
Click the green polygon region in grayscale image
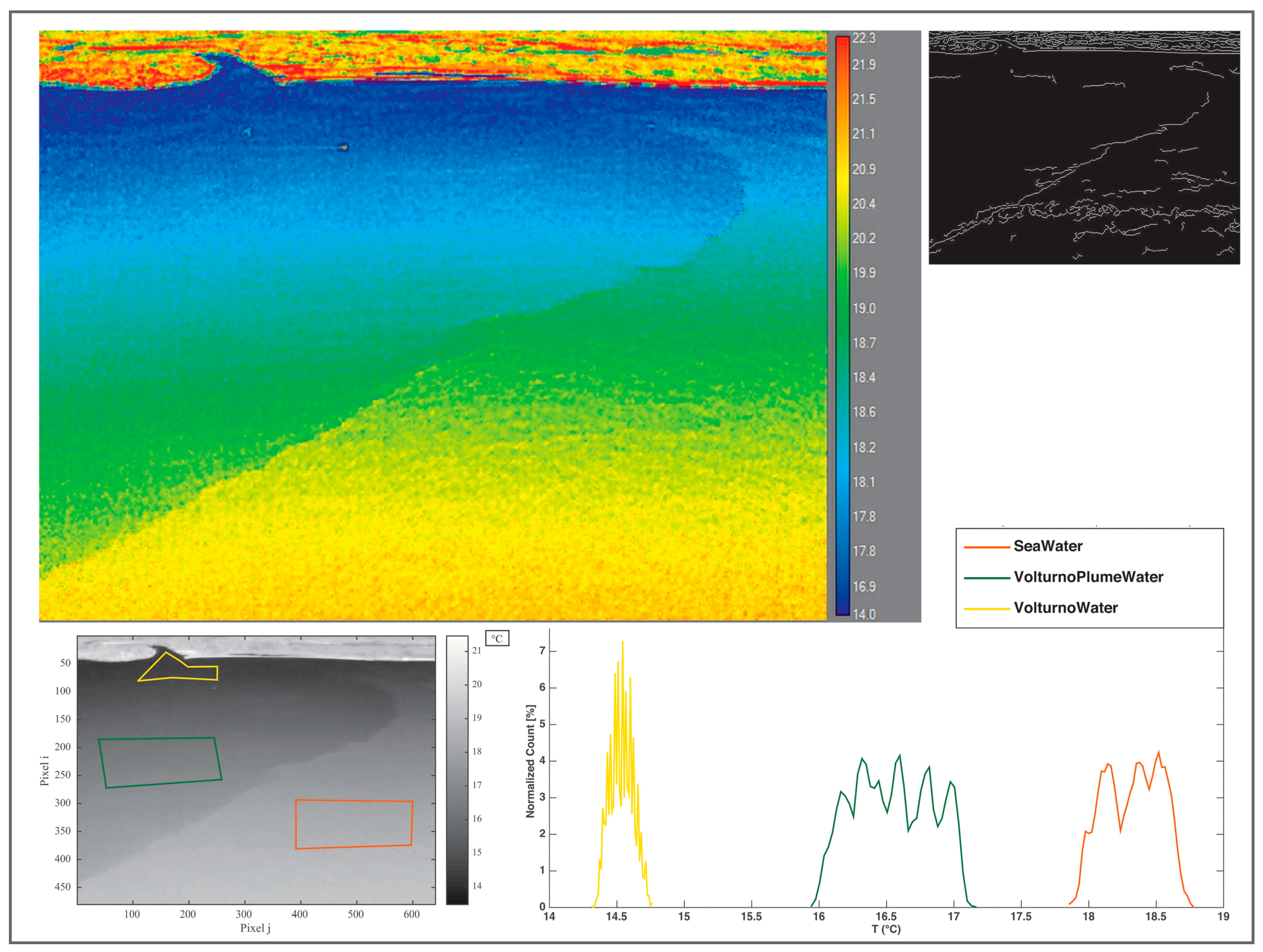pyautogui.click(x=160, y=762)
